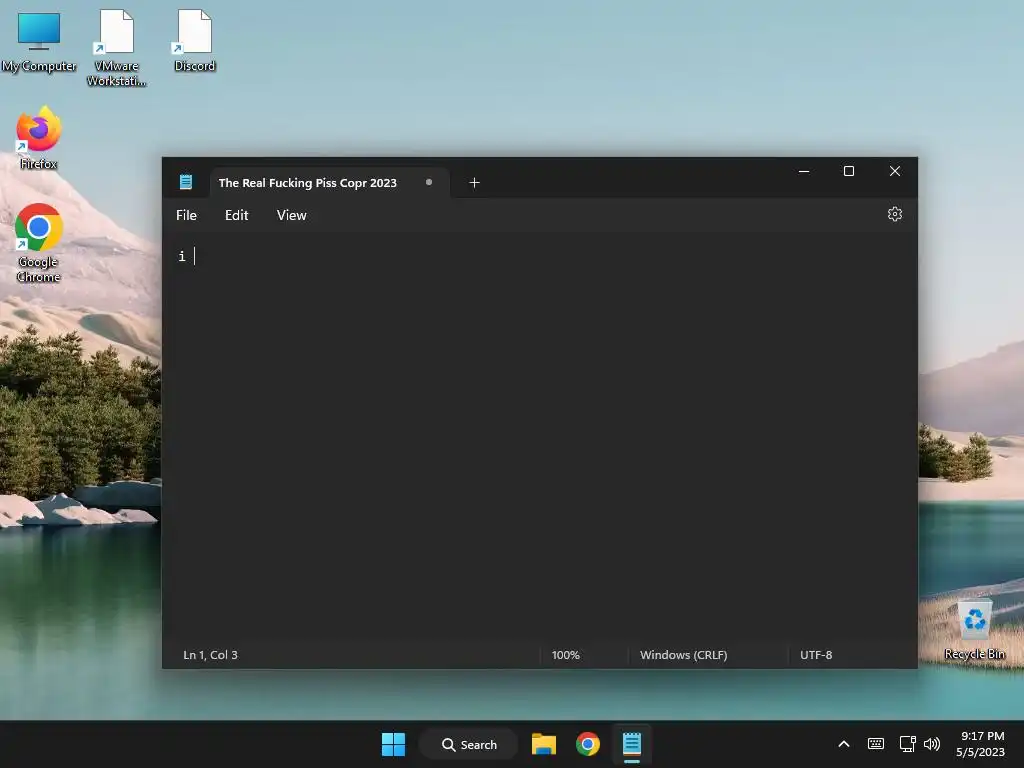Screen dimensions: 1024x768
Task: Open the File menu
Action: coord(186,215)
